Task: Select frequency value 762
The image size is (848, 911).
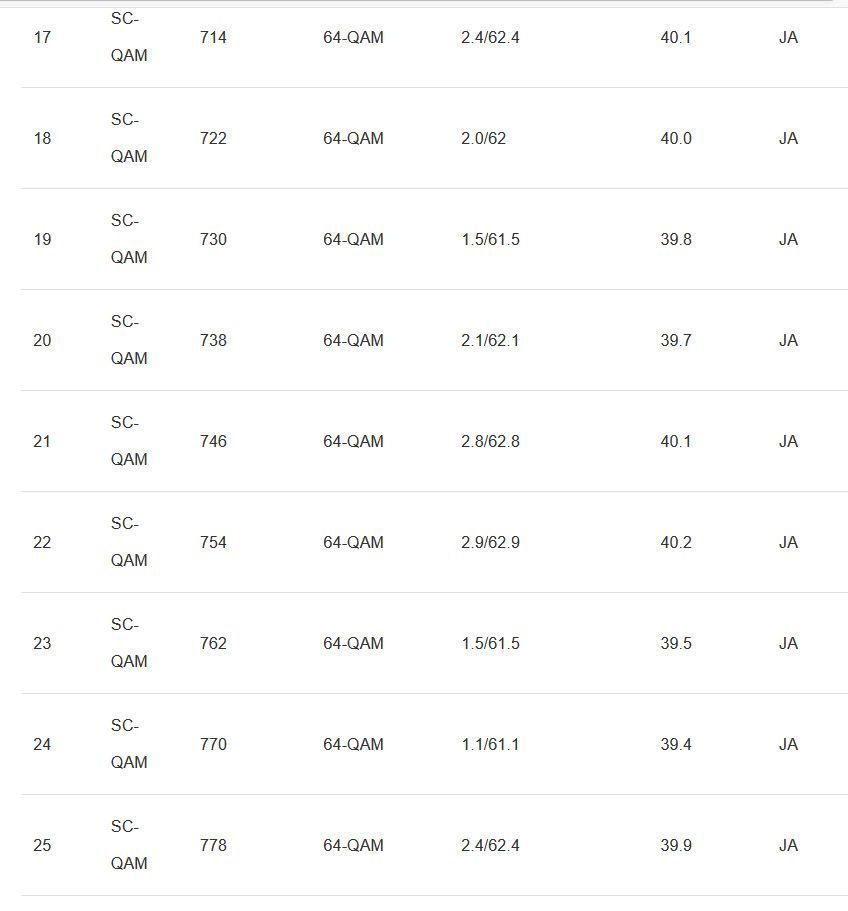Action: tap(213, 644)
